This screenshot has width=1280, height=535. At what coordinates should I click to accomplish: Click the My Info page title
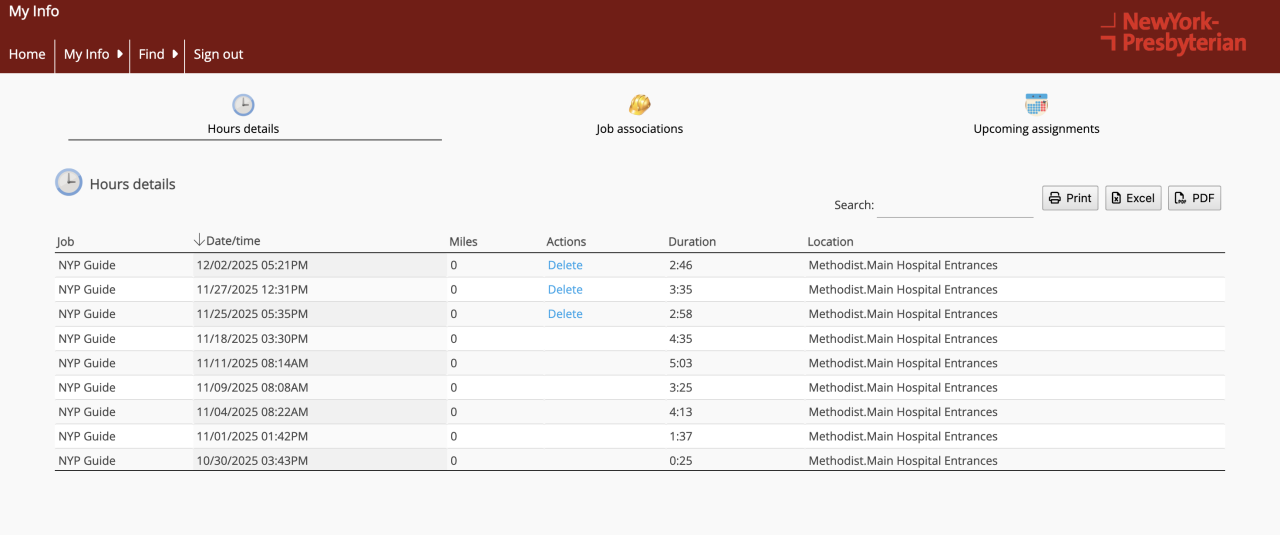pyautogui.click(x=34, y=12)
